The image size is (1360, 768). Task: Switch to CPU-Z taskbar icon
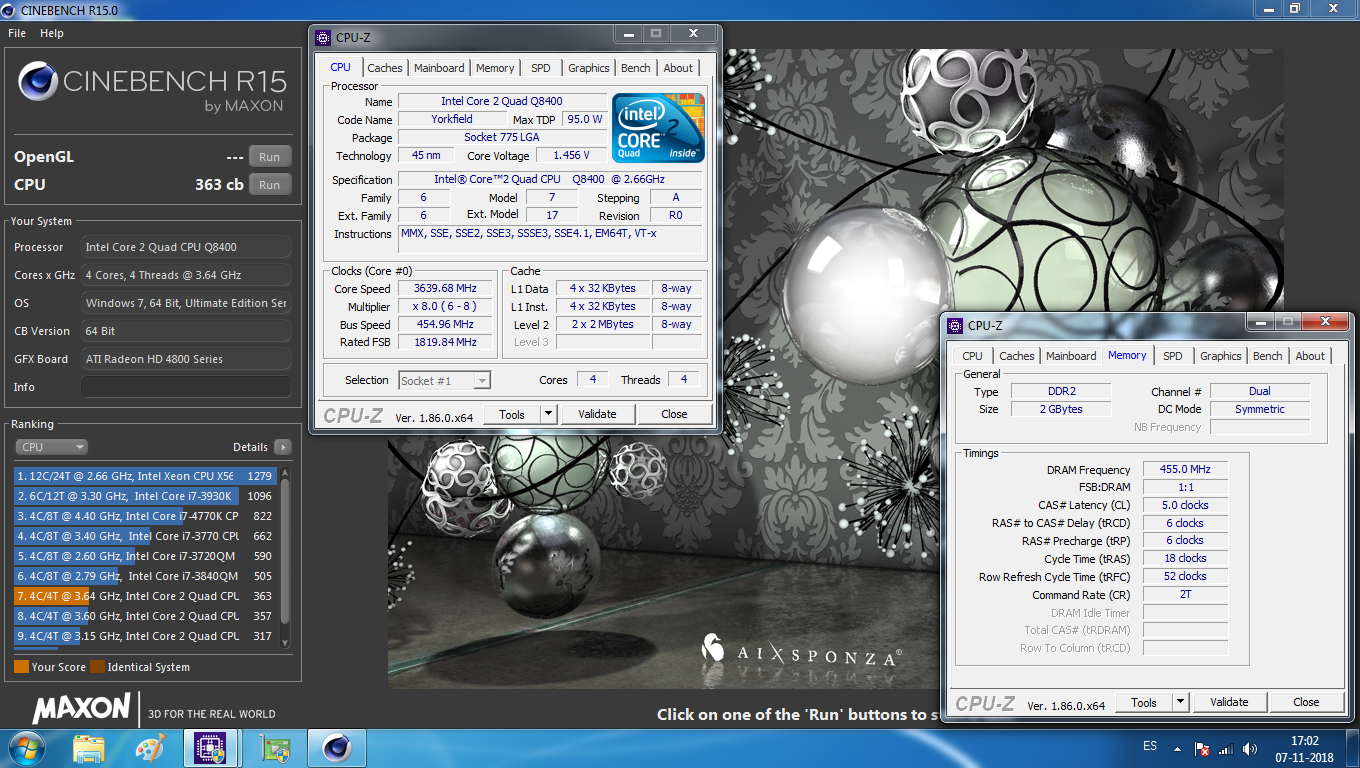click(210, 748)
